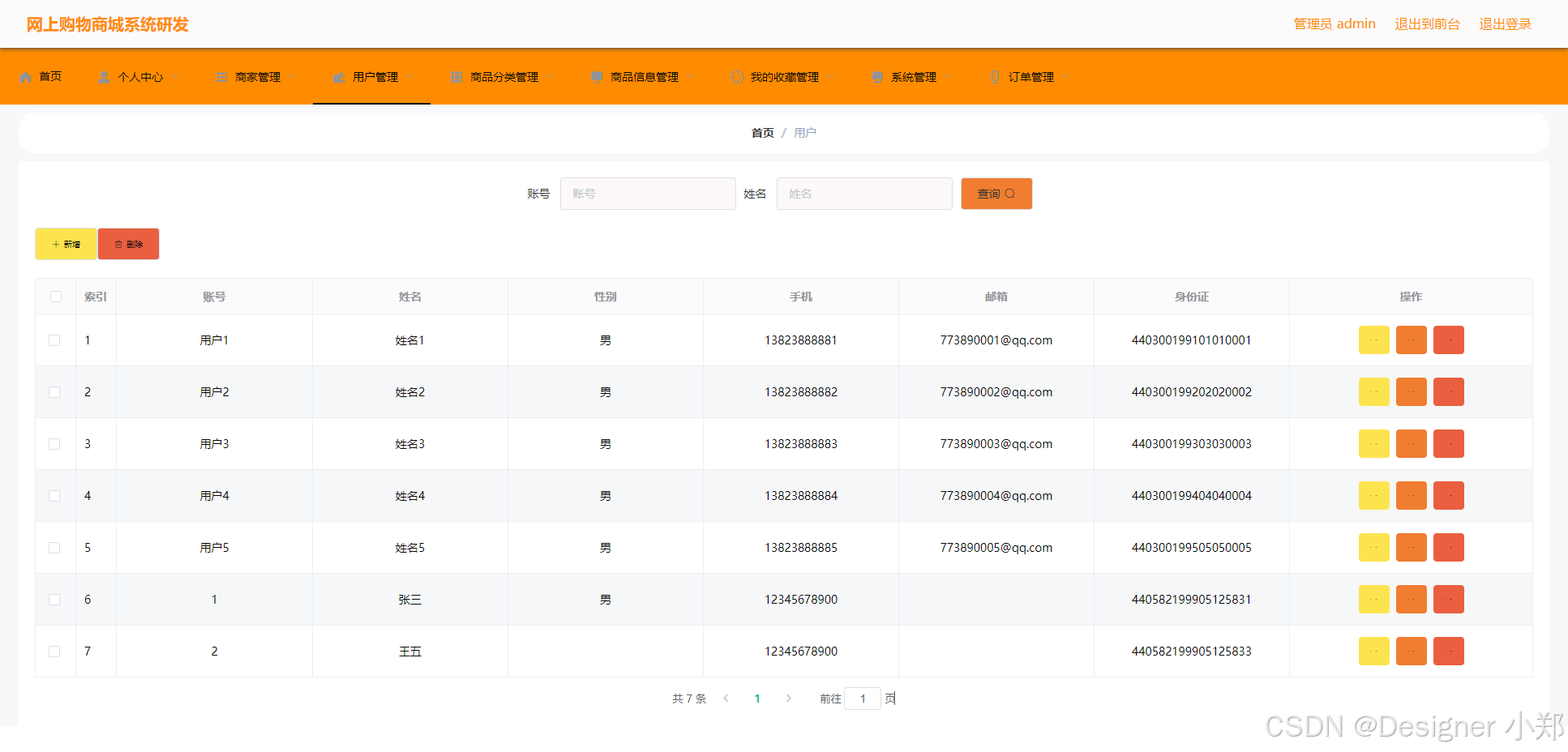Image resolution: width=1568 pixels, height=752 pixels.
Task: Click orange action button in 用户2 row
Action: [1411, 392]
